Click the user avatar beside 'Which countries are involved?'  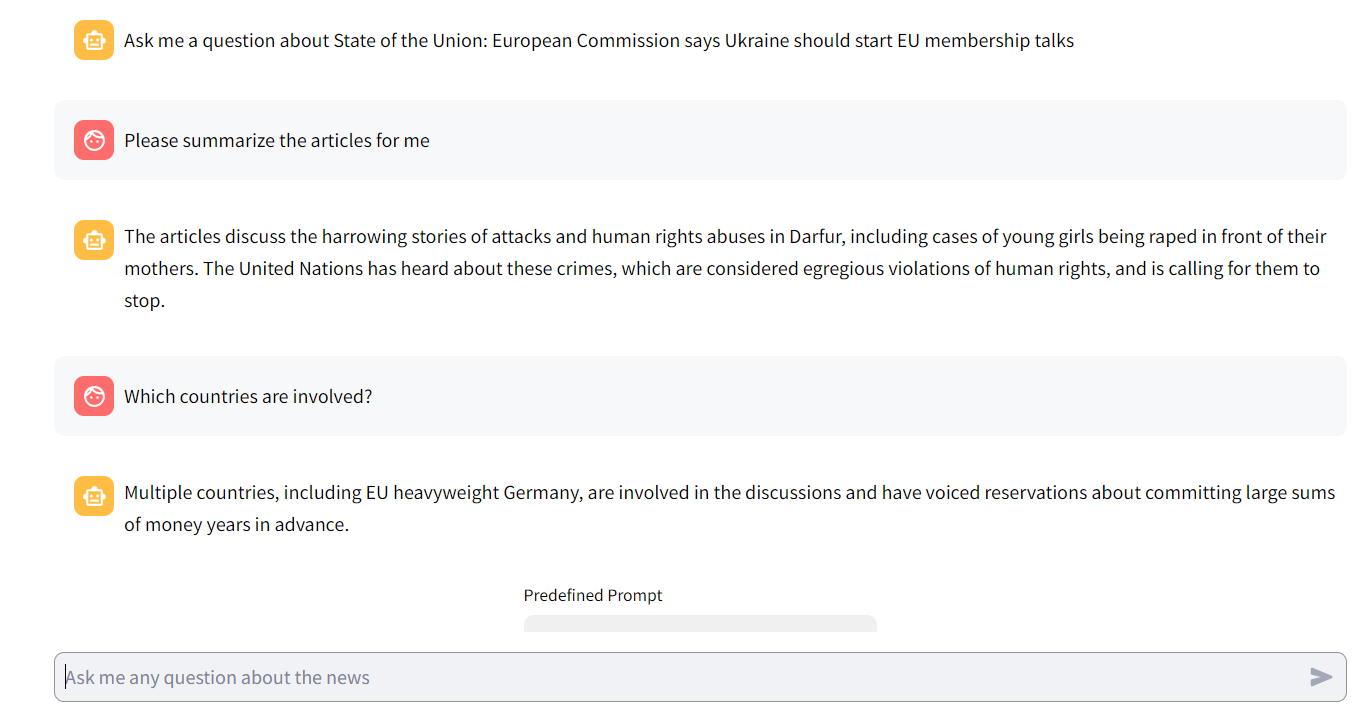[94, 396]
